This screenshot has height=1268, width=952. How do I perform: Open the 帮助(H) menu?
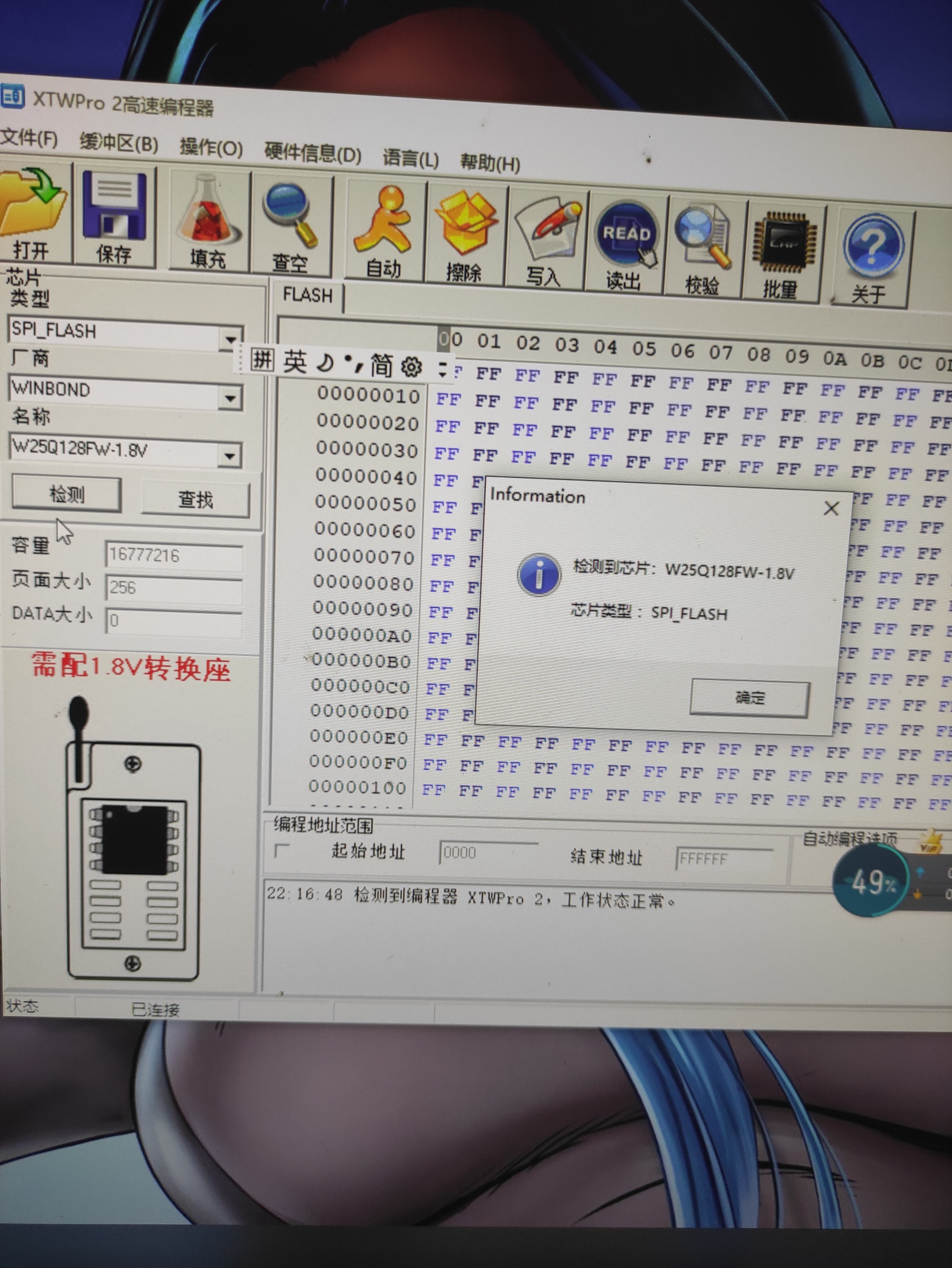click(x=490, y=163)
